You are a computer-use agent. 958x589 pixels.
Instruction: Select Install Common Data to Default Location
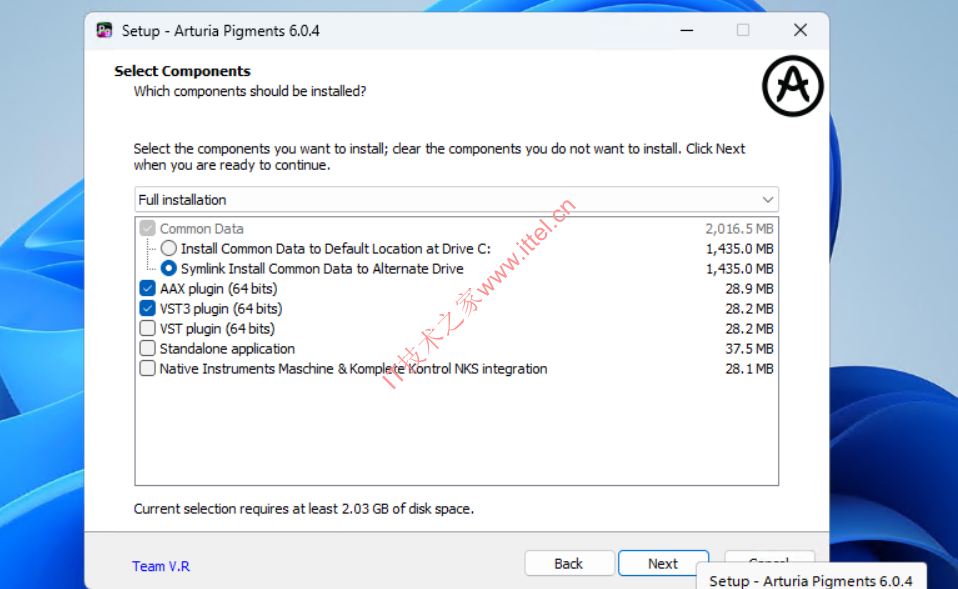click(x=168, y=249)
